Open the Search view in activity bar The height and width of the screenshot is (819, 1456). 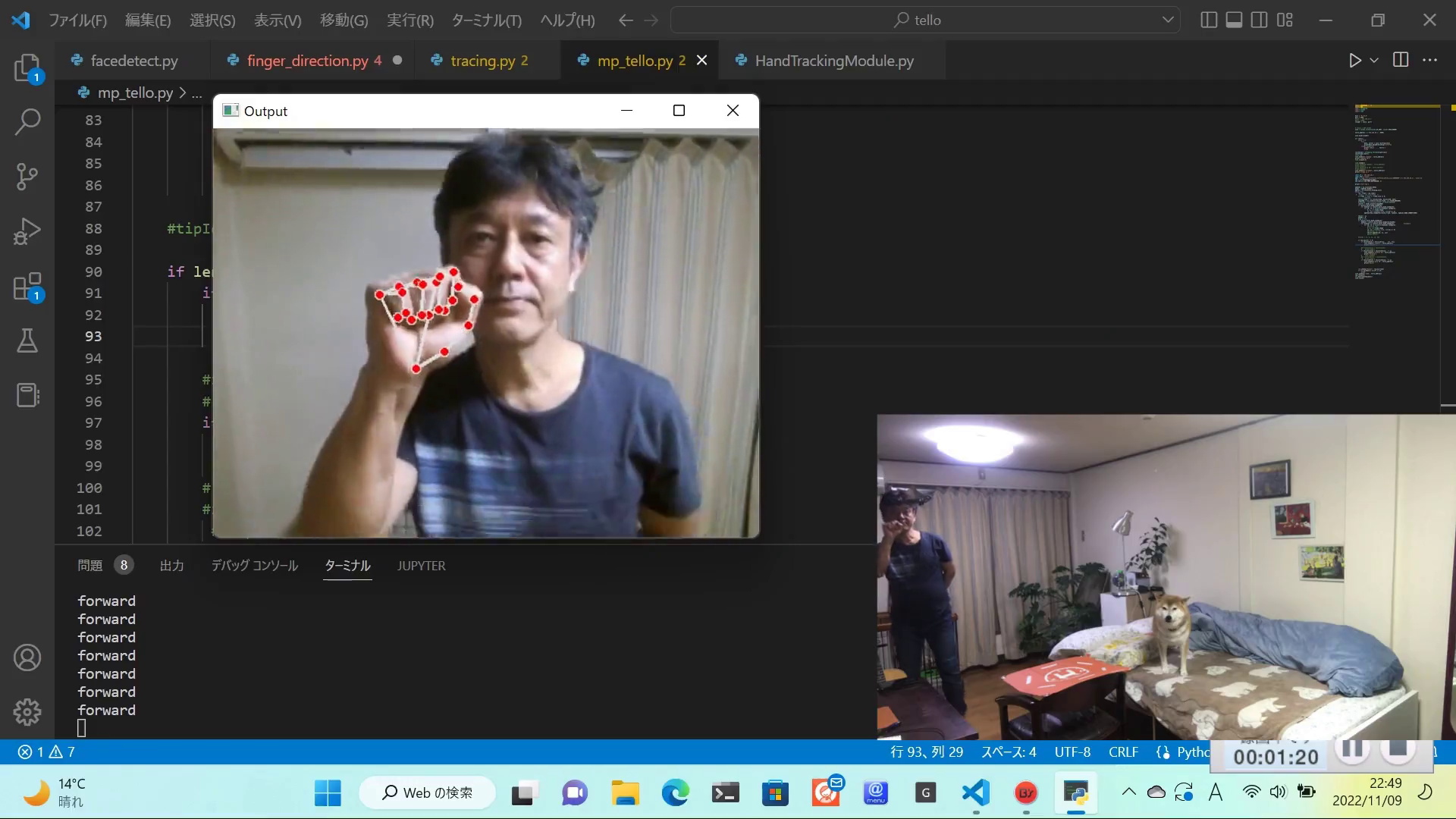click(27, 121)
